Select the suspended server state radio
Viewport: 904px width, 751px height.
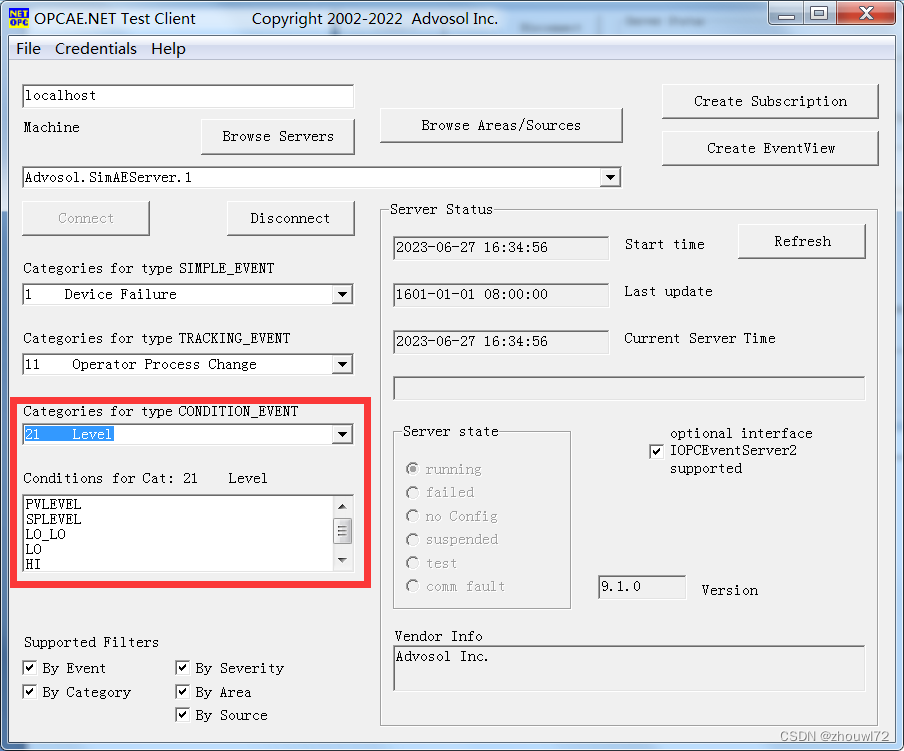412,539
